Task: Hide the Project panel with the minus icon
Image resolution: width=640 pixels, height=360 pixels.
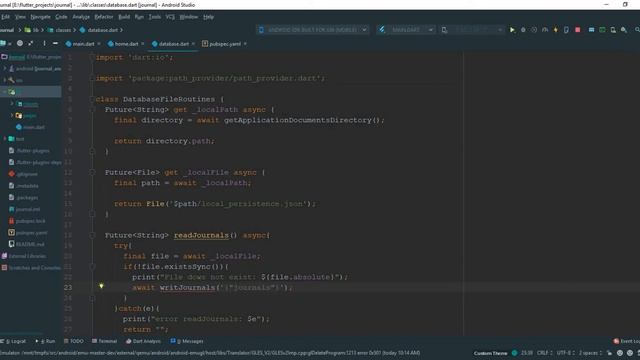Action: [x=55, y=43]
